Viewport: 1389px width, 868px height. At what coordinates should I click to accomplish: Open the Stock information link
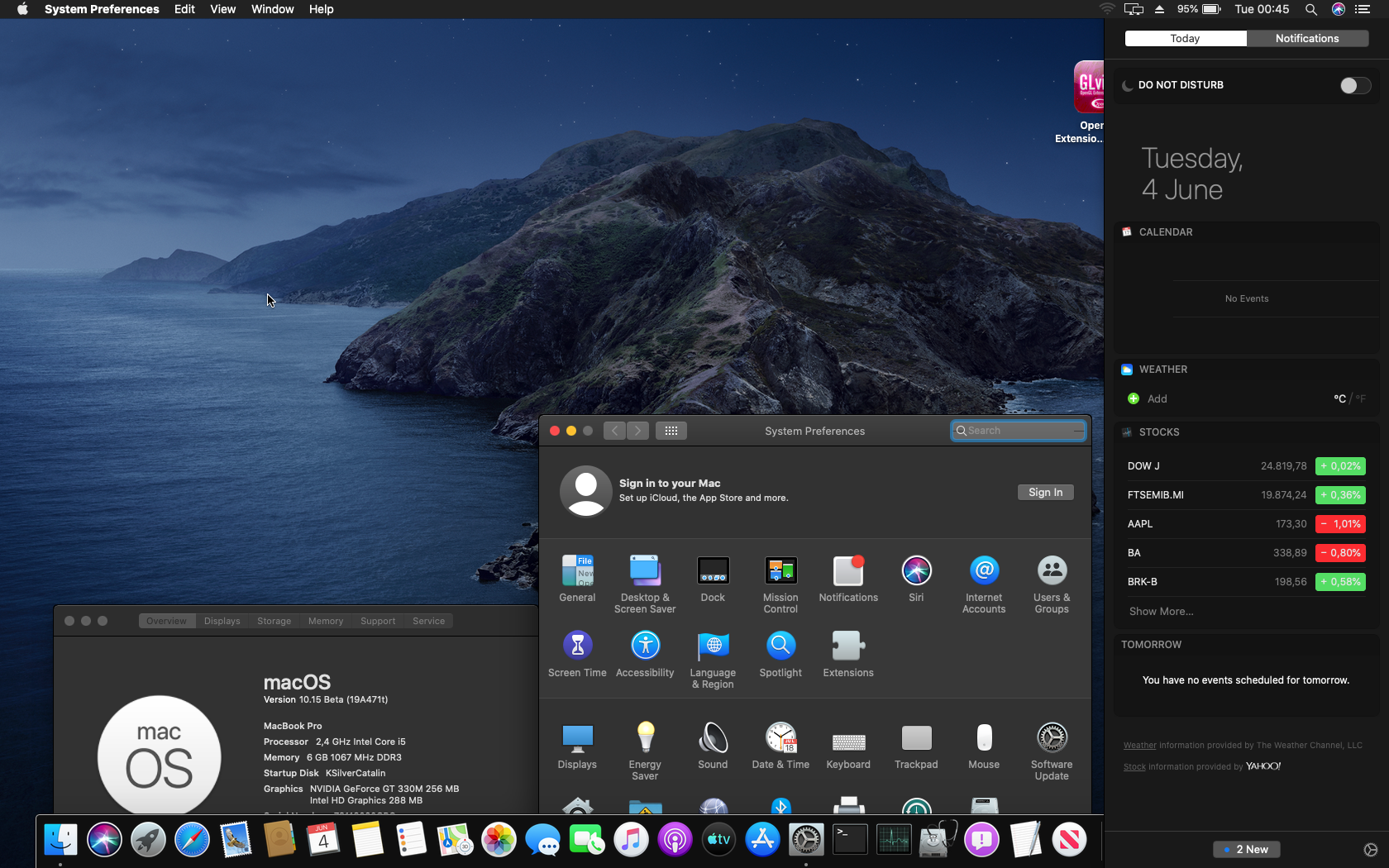pyautogui.click(x=1134, y=767)
